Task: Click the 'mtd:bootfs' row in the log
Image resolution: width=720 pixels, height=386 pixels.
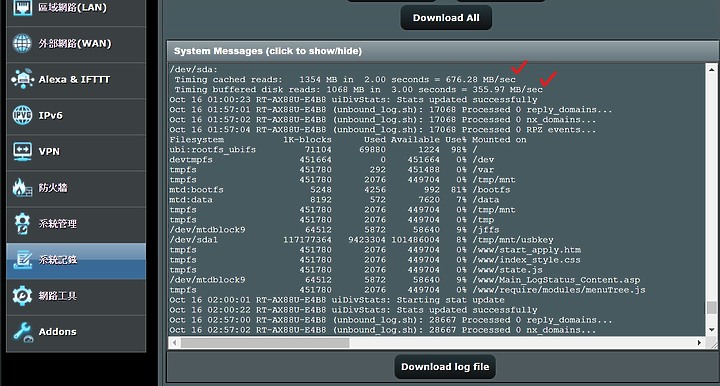Action: tap(340, 190)
